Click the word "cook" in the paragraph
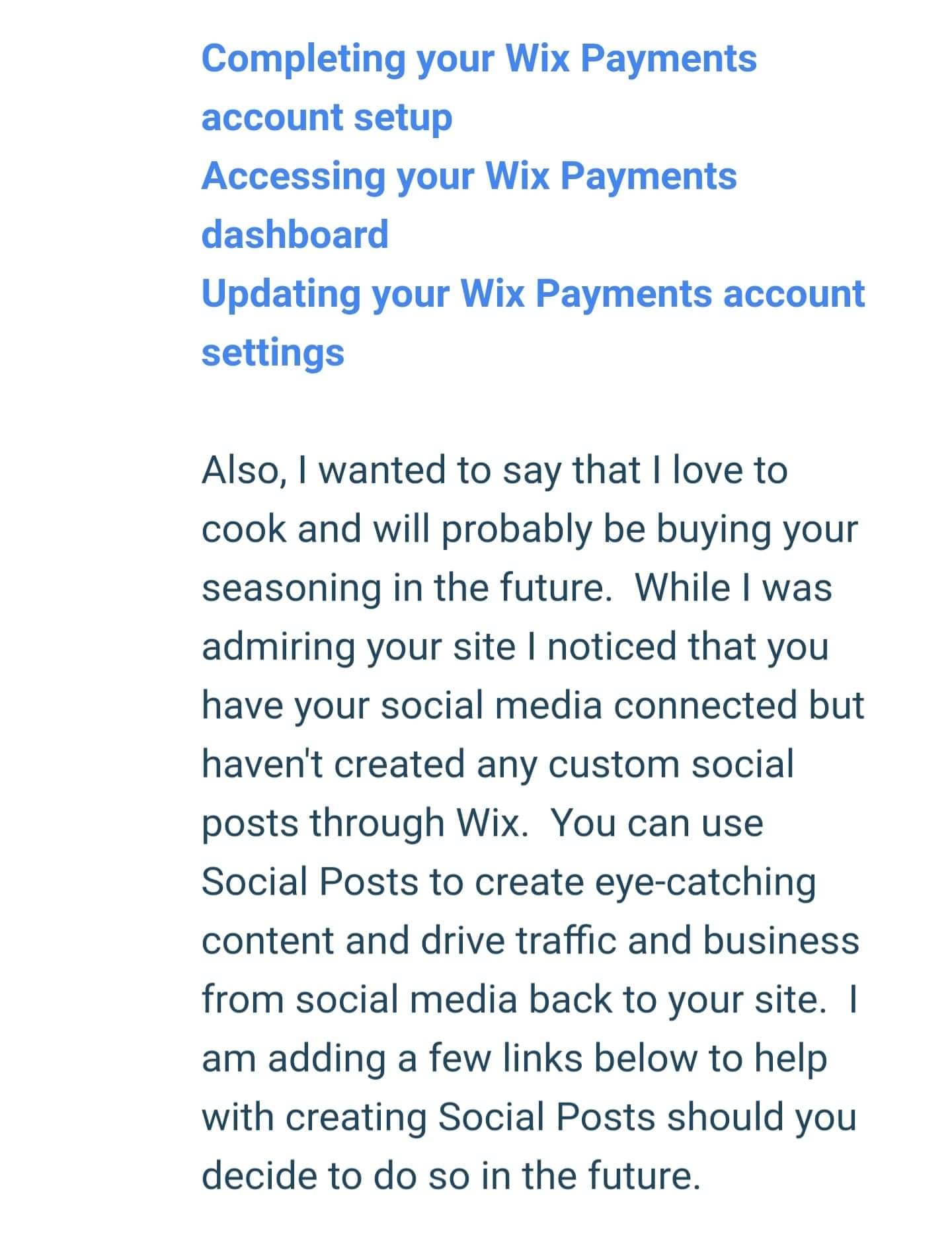 [243, 530]
